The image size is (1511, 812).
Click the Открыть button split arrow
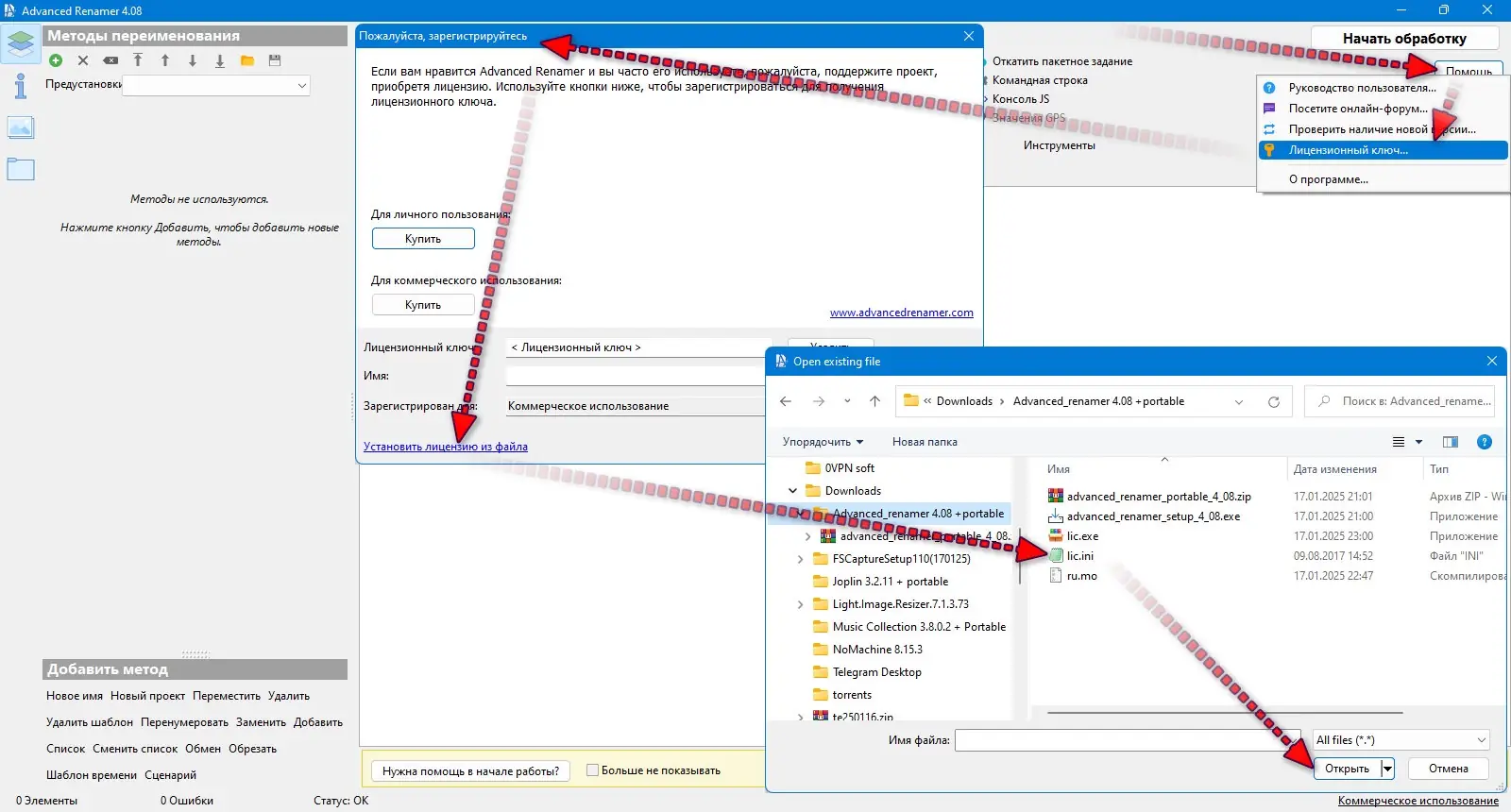click(1387, 769)
